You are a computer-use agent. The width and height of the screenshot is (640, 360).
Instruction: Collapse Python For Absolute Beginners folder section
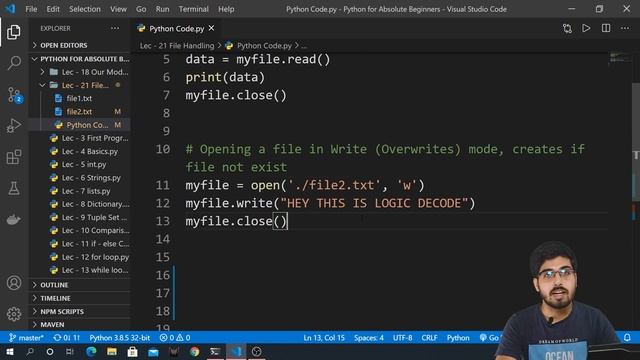(80, 59)
